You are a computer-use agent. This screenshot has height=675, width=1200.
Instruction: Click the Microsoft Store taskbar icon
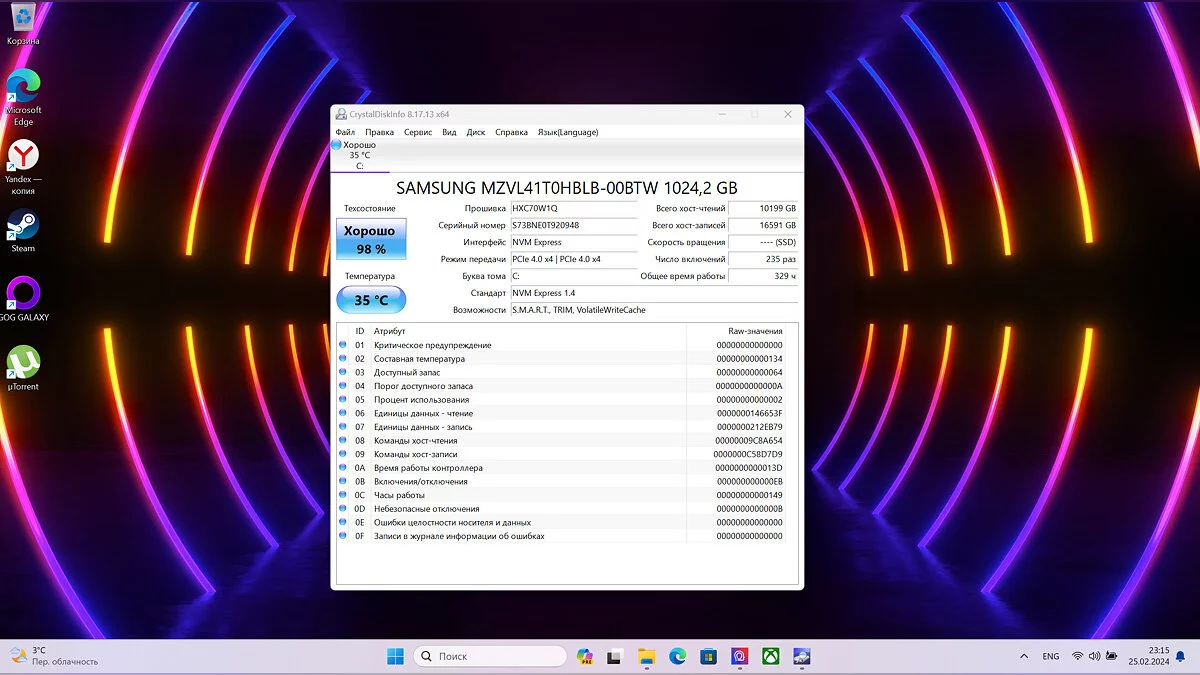(709, 656)
